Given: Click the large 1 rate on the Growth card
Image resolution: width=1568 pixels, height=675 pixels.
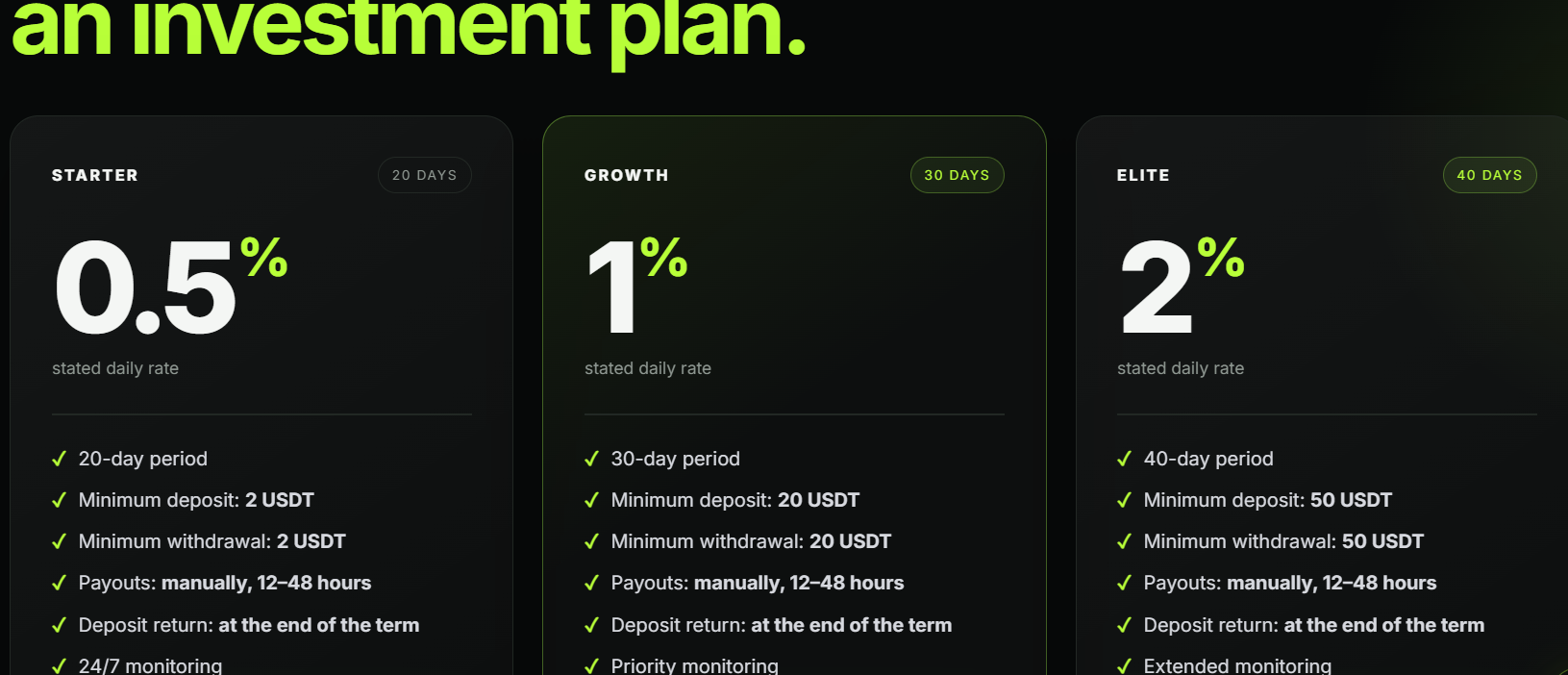Looking at the screenshot, I should pyautogui.click(x=611, y=287).
